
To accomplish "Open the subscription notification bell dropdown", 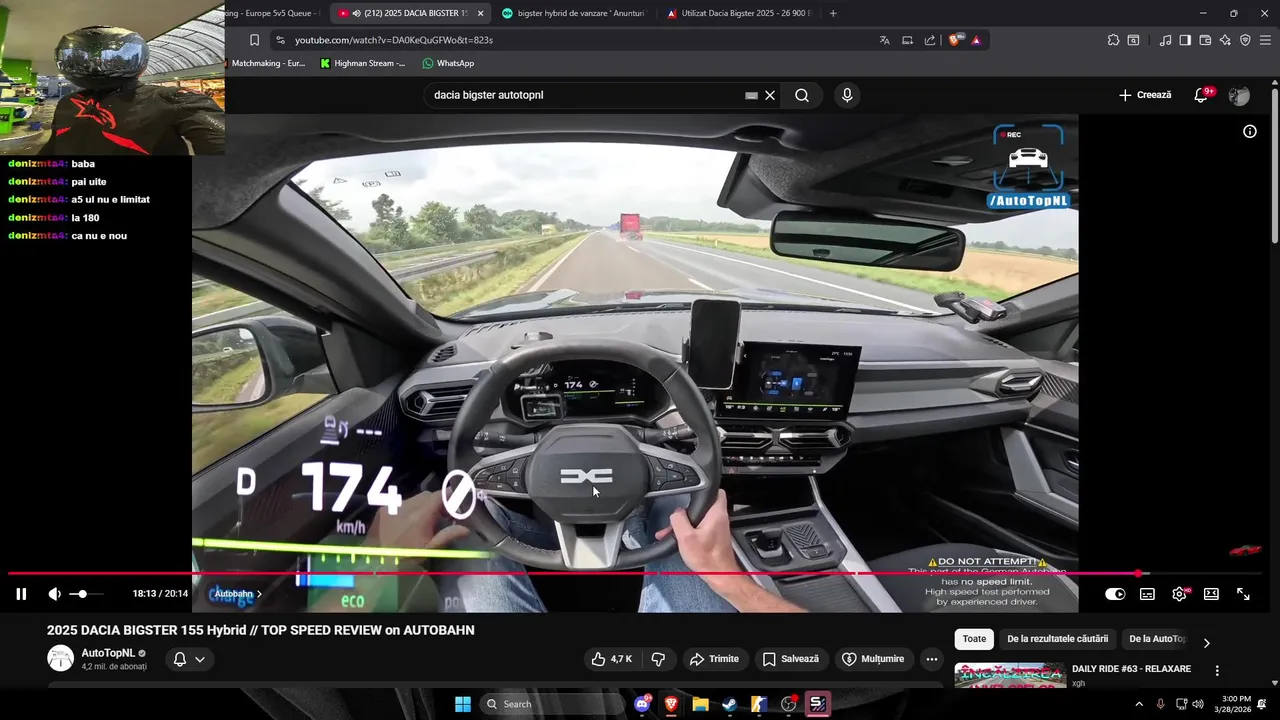I will (x=189, y=659).
